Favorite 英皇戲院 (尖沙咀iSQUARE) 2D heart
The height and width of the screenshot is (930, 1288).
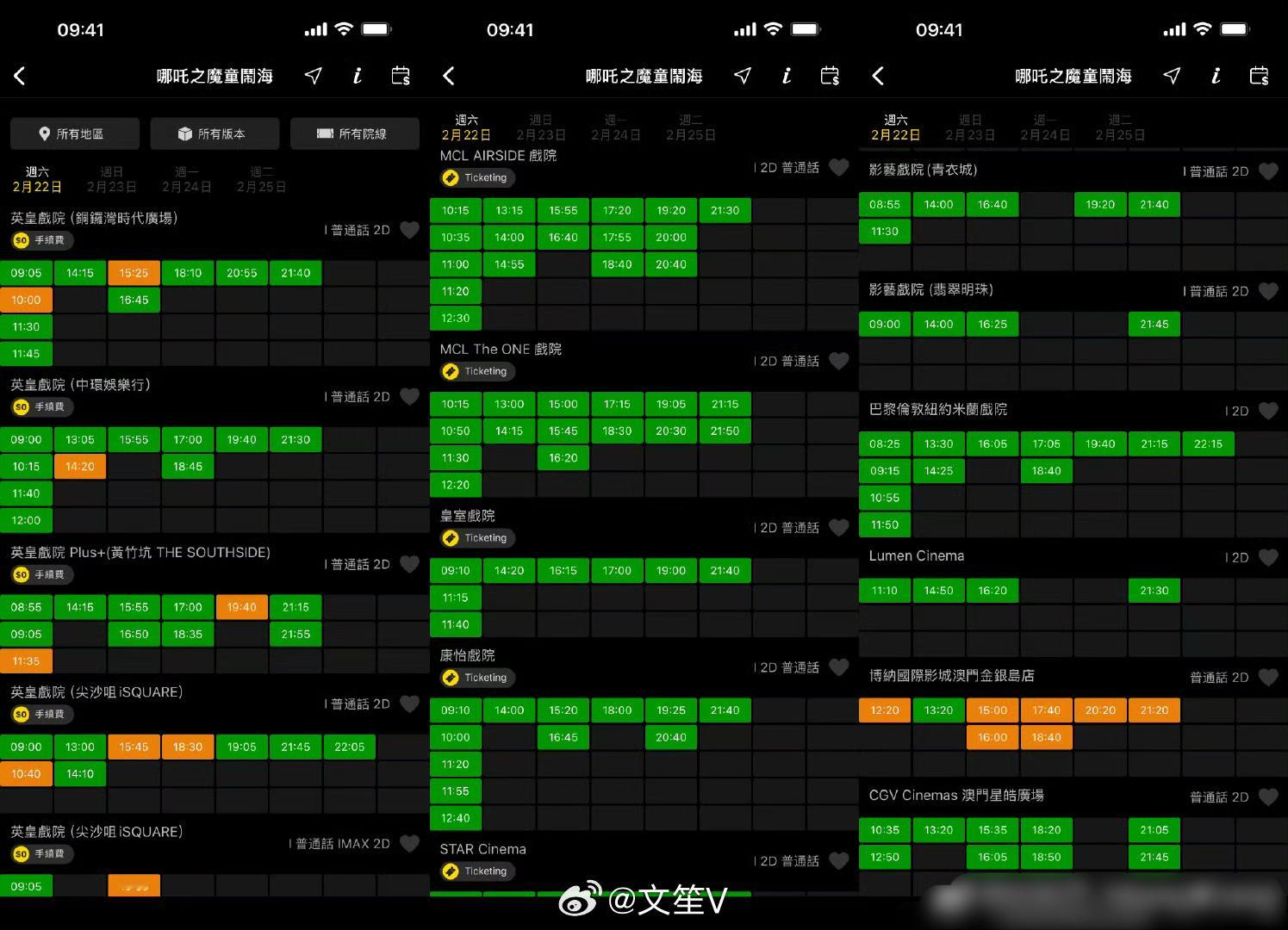point(410,704)
